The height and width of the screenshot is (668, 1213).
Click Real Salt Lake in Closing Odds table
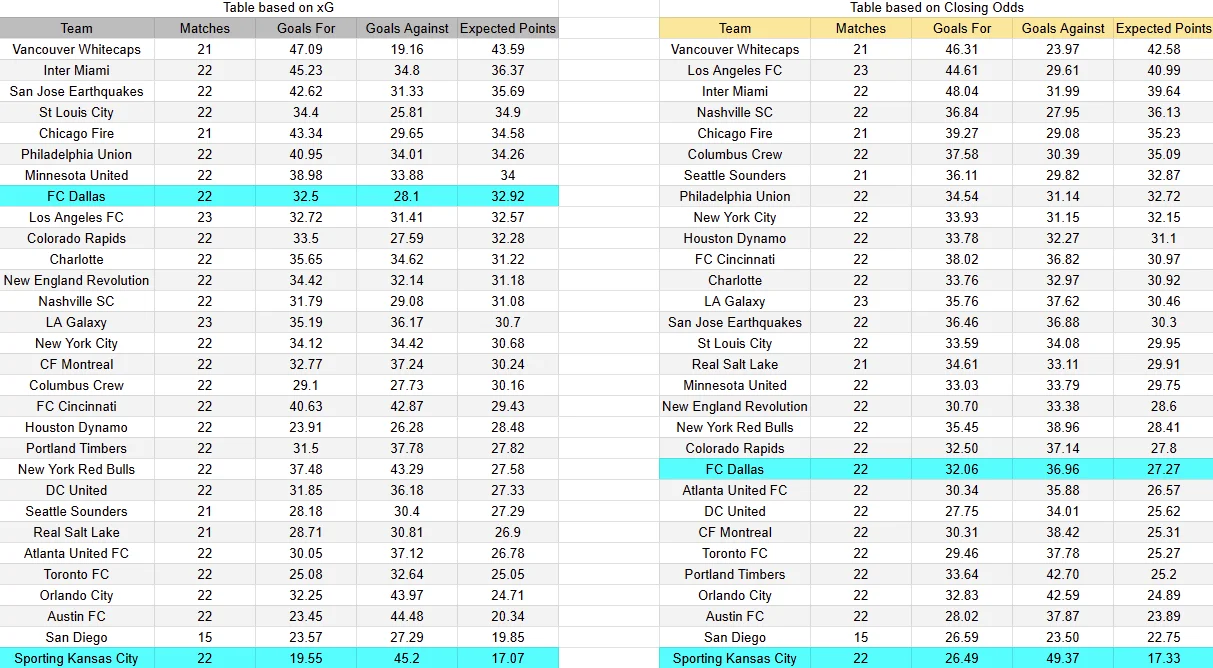tap(735, 364)
